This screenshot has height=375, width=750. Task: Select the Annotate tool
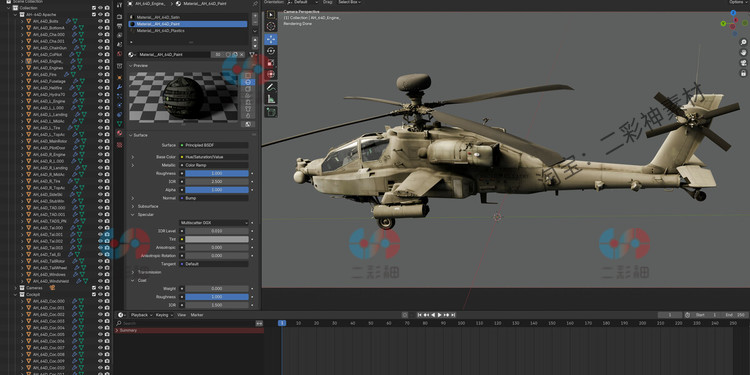click(271, 88)
